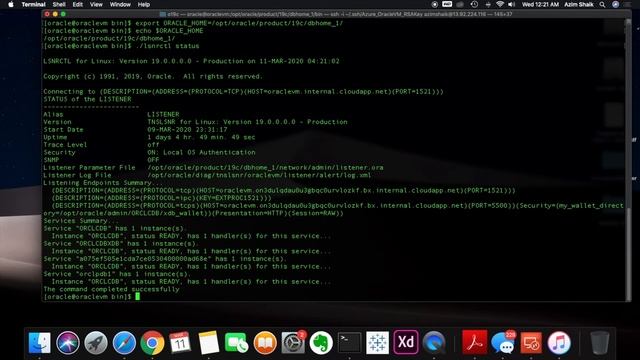Click the 'Copyright (c) 1991, 2019, Oracle' line
This screenshot has width=640, height=360.
click(x=153, y=76)
